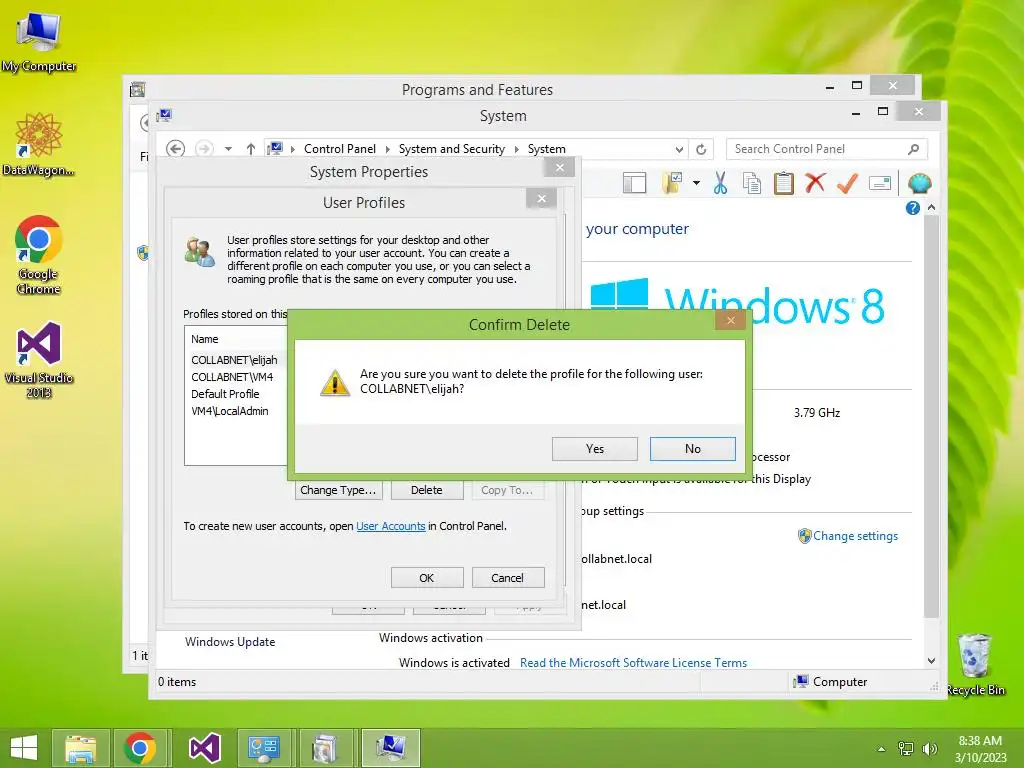Minimize the System window
The height and width of the screenshot is (768, 1024).
pyautogui.click(x=856, y=113)
